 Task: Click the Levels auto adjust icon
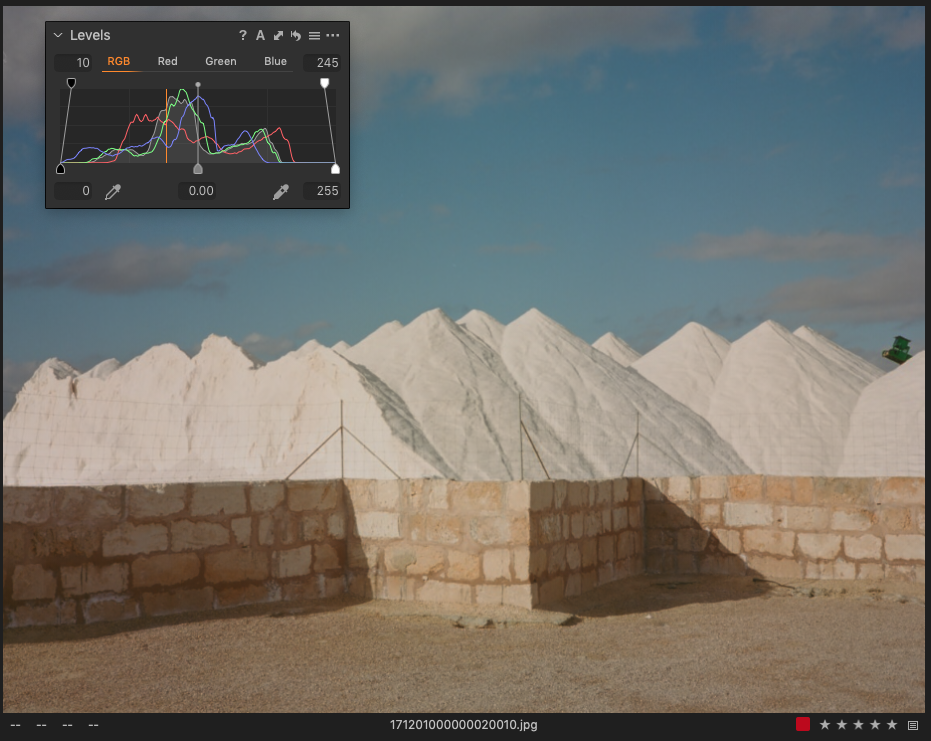(x=260, y=35)
